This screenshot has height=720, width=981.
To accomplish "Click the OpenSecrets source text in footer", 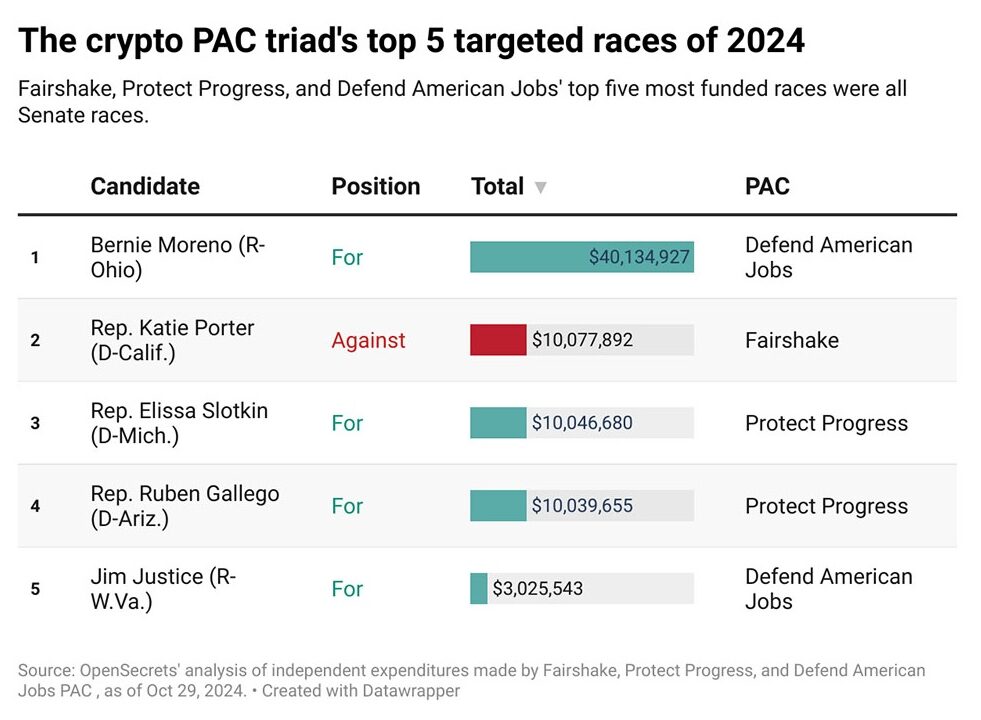I will (x=111, y=670).
